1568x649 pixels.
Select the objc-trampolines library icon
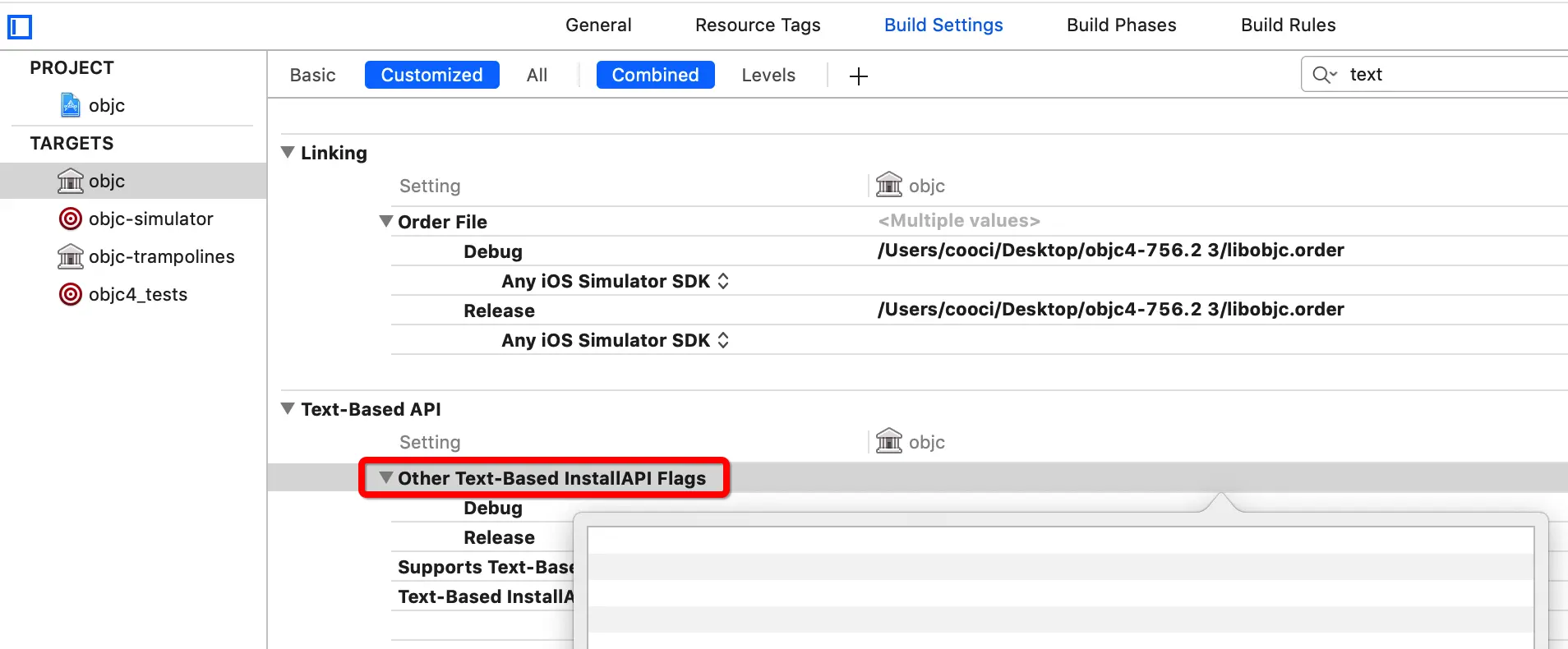click(x=71, y=256)
